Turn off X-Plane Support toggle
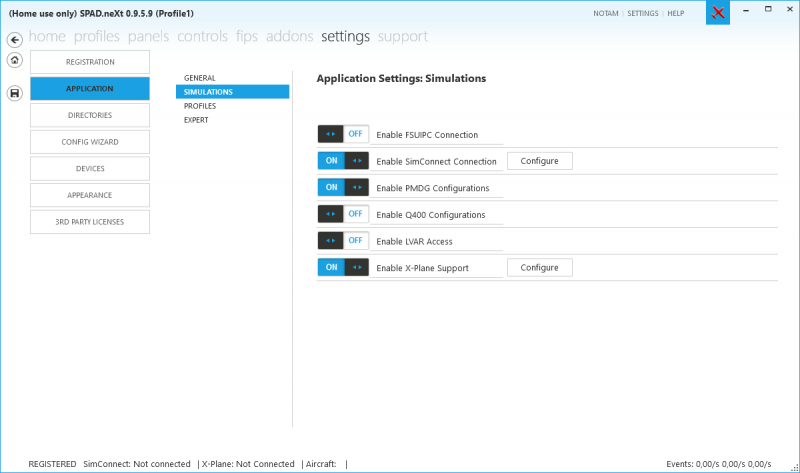 343,267
